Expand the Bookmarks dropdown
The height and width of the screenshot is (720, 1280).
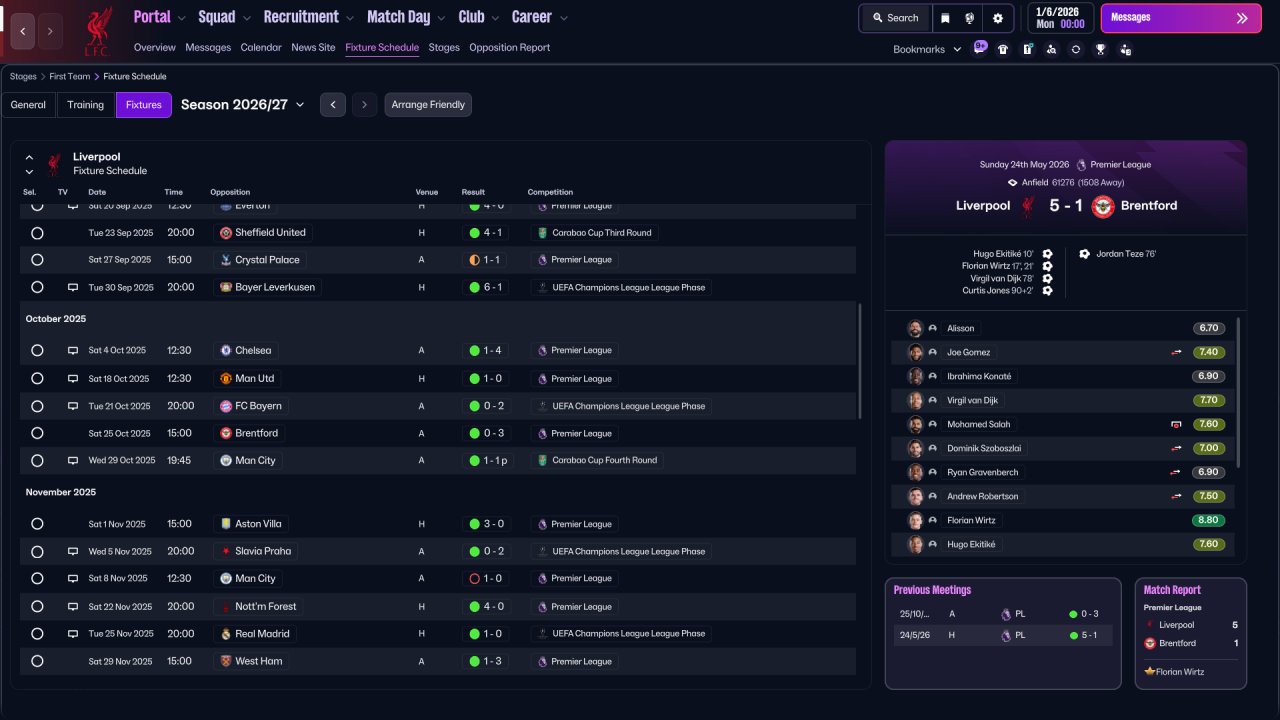tap(927, 49)
